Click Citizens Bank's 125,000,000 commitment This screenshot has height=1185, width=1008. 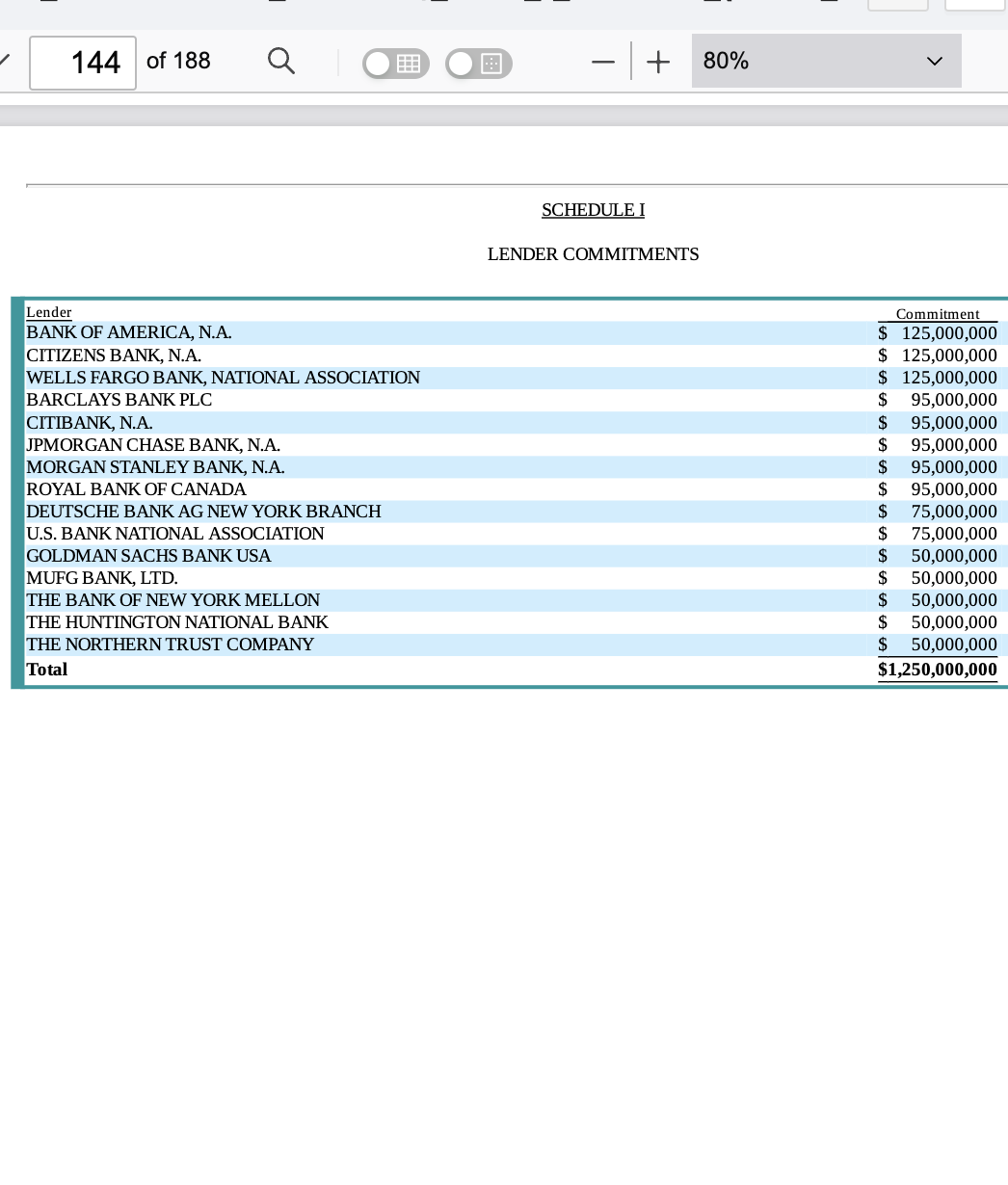tap(949, 355)
